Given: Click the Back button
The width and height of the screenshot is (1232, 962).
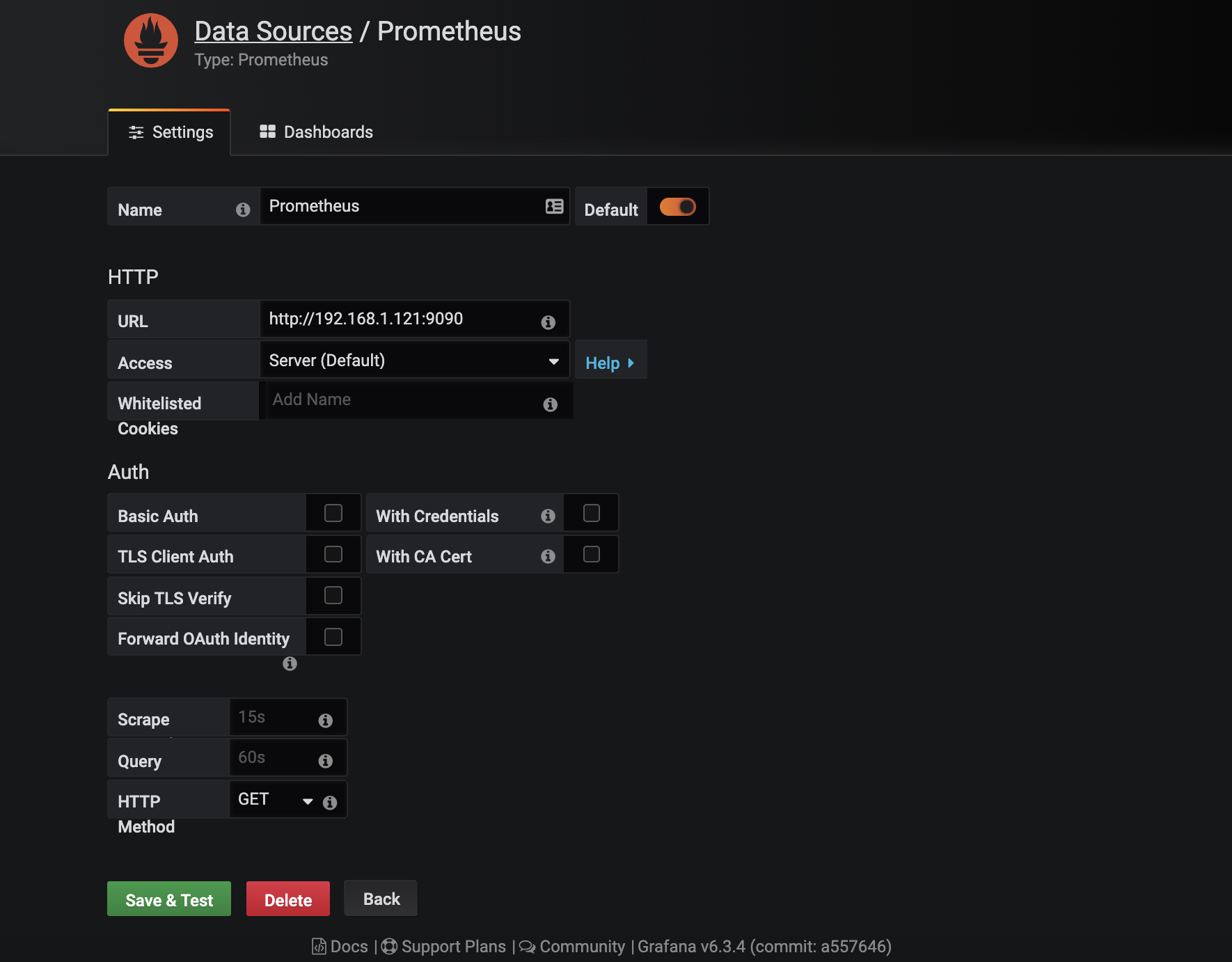Looking at the screenshot, I should point(381,899).
